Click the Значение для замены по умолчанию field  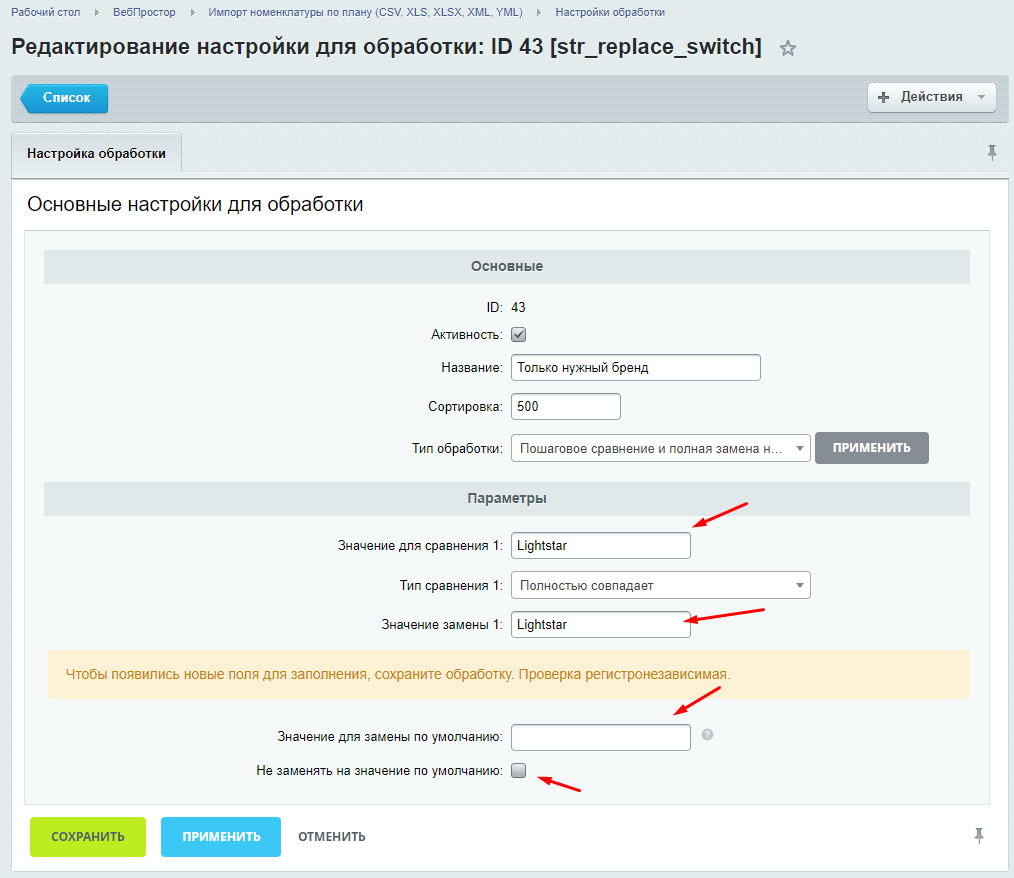601,737
